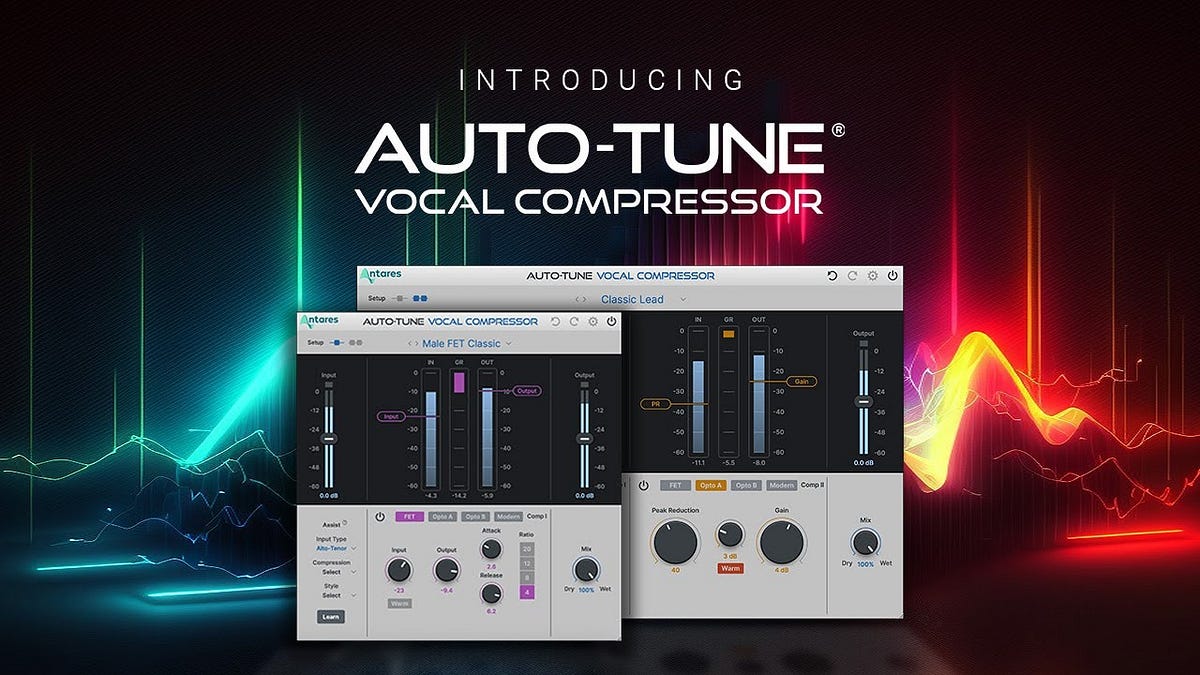The image size is (1200, 675).
Task: Toggle Comp I power button
Action: [380, 517]
